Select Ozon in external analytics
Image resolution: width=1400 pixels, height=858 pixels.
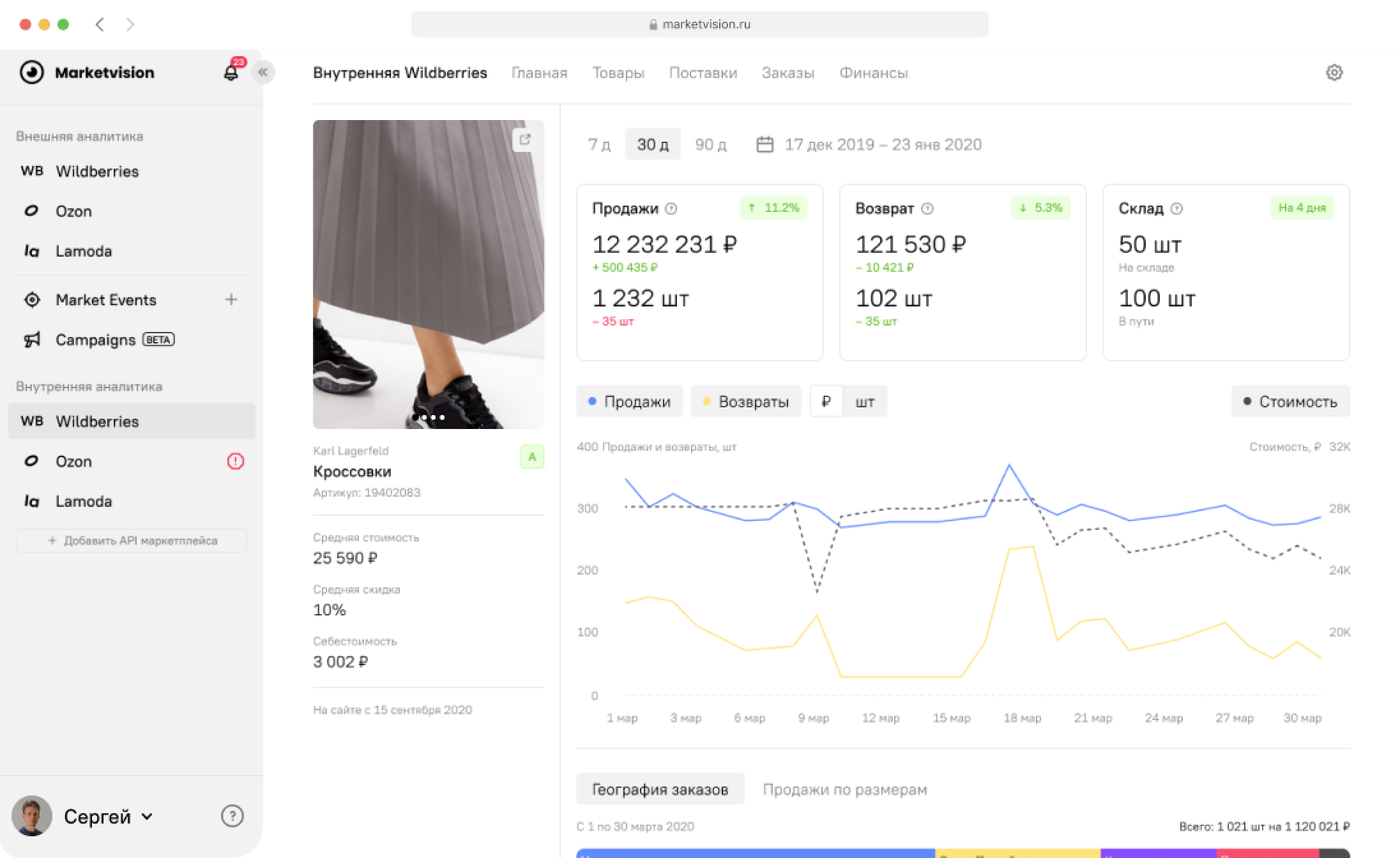tap(73, 211)
